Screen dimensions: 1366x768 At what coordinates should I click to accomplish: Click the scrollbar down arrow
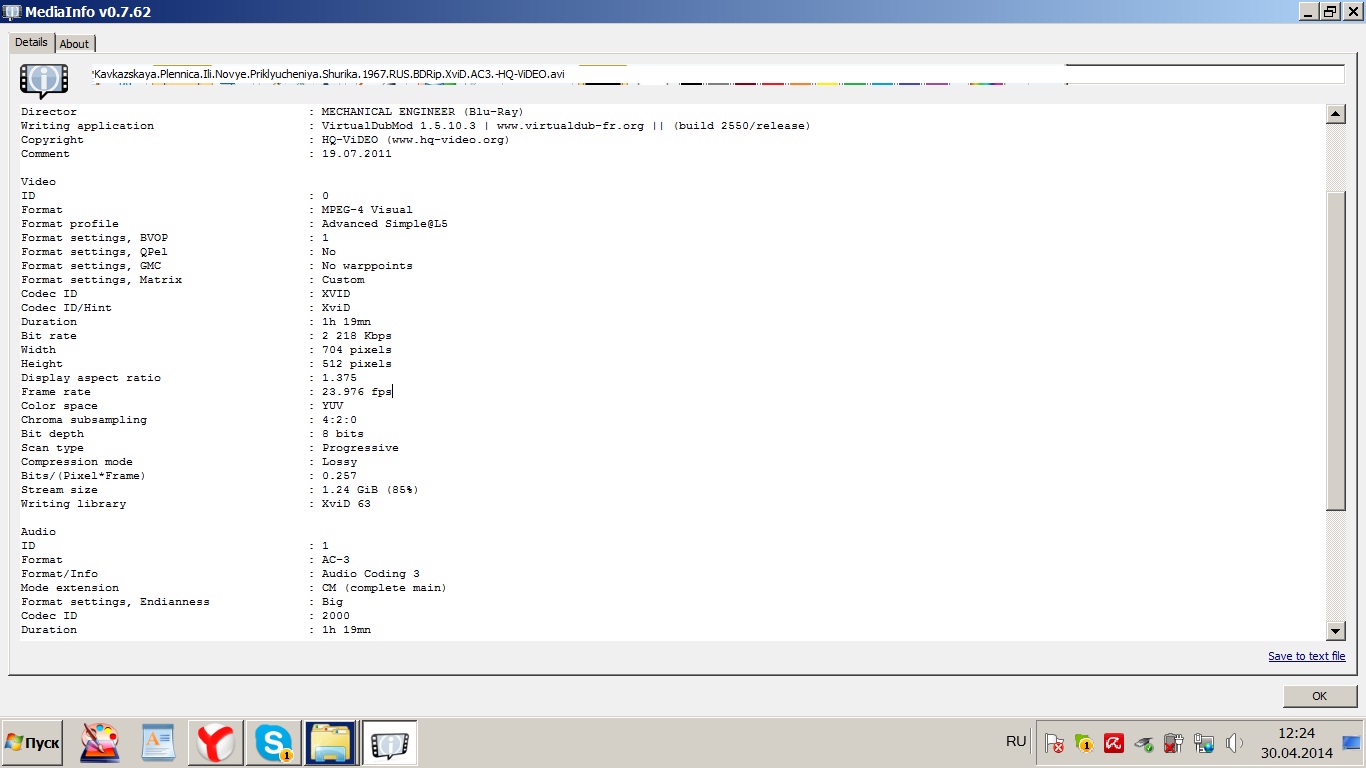(1336, 631)
